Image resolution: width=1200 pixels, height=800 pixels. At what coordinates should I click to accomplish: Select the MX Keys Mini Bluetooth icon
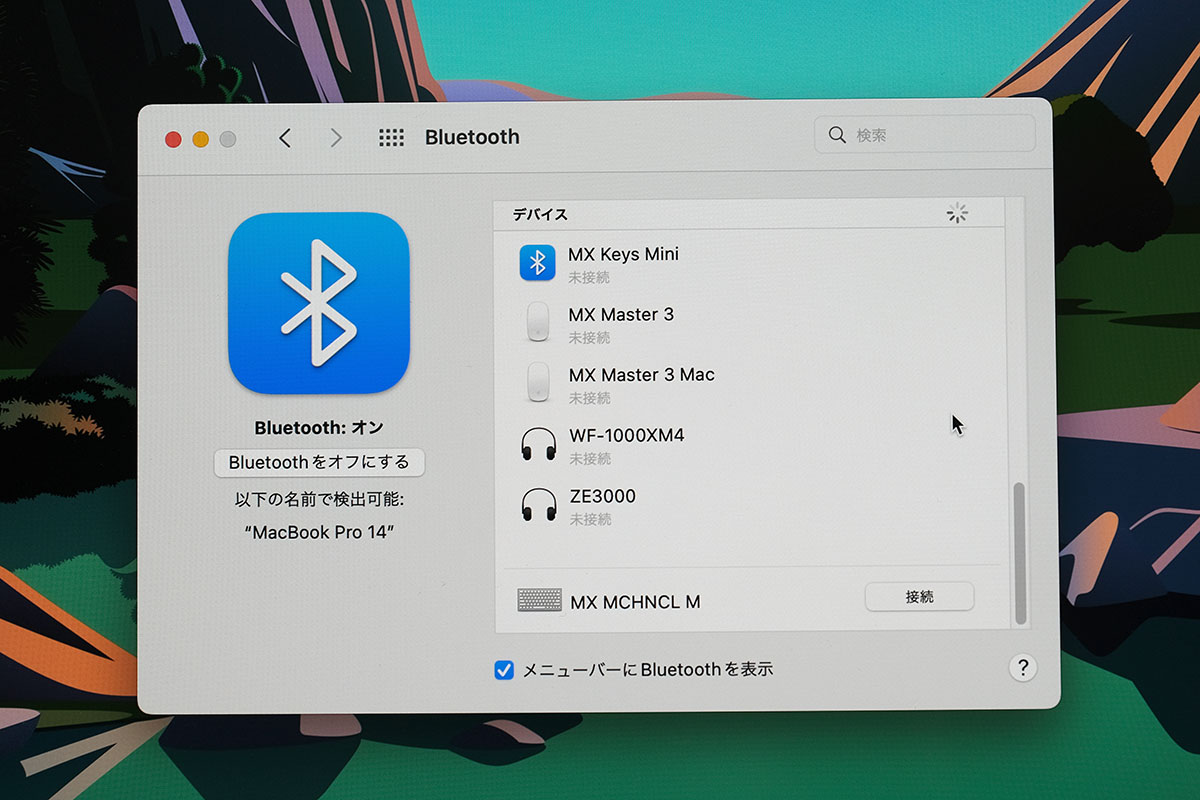(537, 263)
